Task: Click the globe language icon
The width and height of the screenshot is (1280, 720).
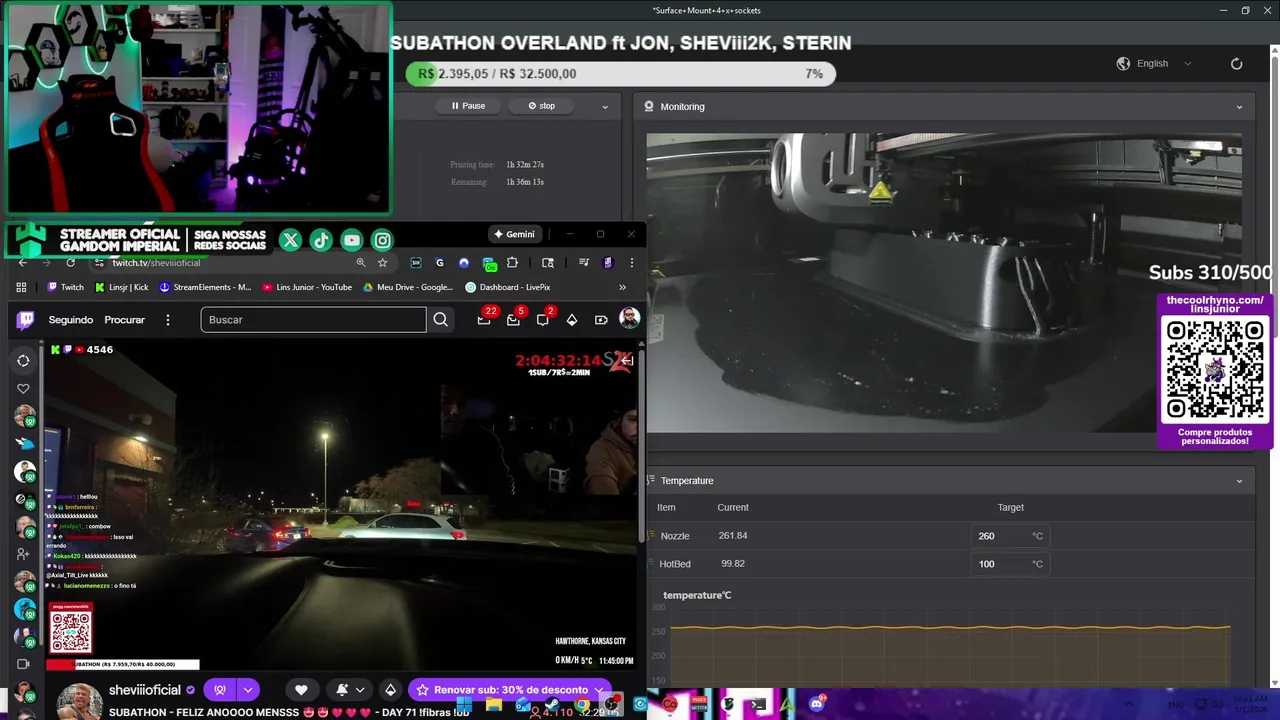Action: tap(1123, 63)
